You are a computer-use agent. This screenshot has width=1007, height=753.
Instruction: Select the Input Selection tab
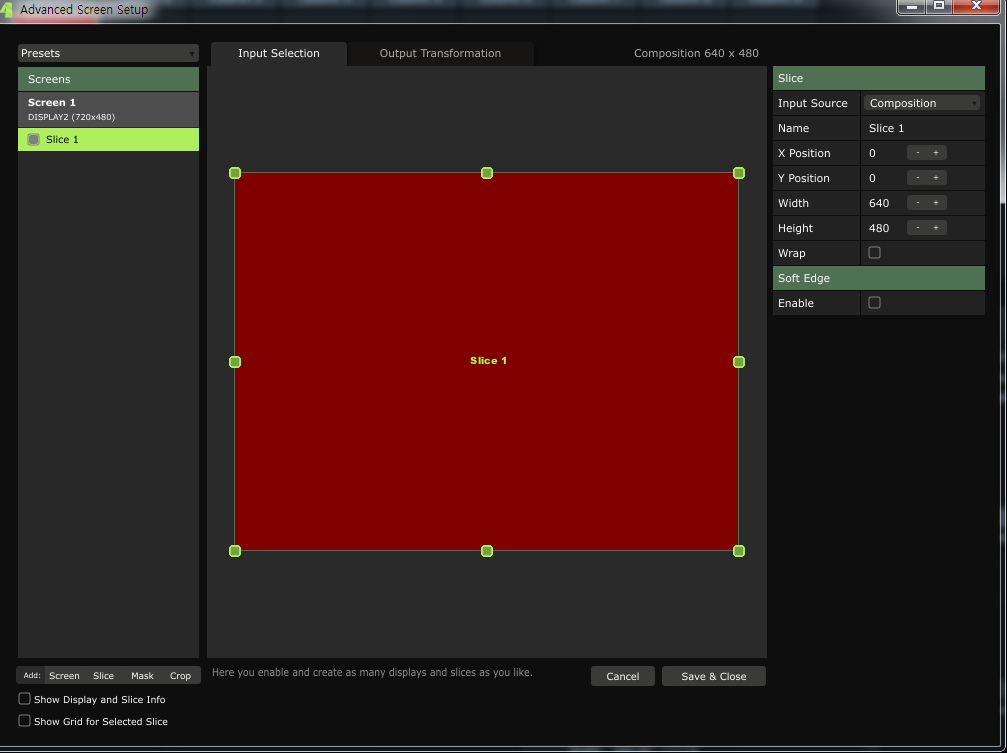coord(279,54)
